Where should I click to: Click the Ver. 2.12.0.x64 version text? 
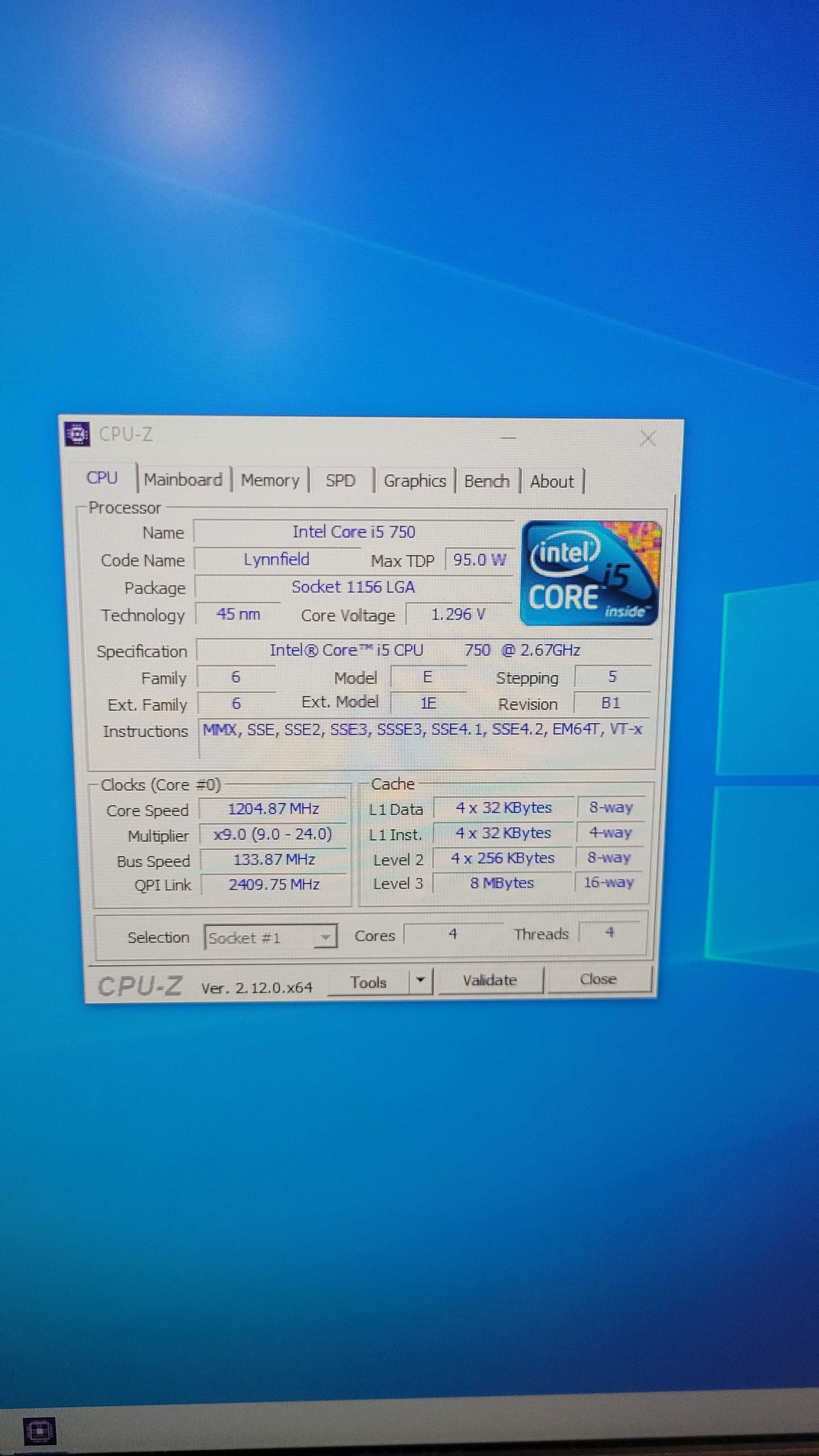point(257,987)
